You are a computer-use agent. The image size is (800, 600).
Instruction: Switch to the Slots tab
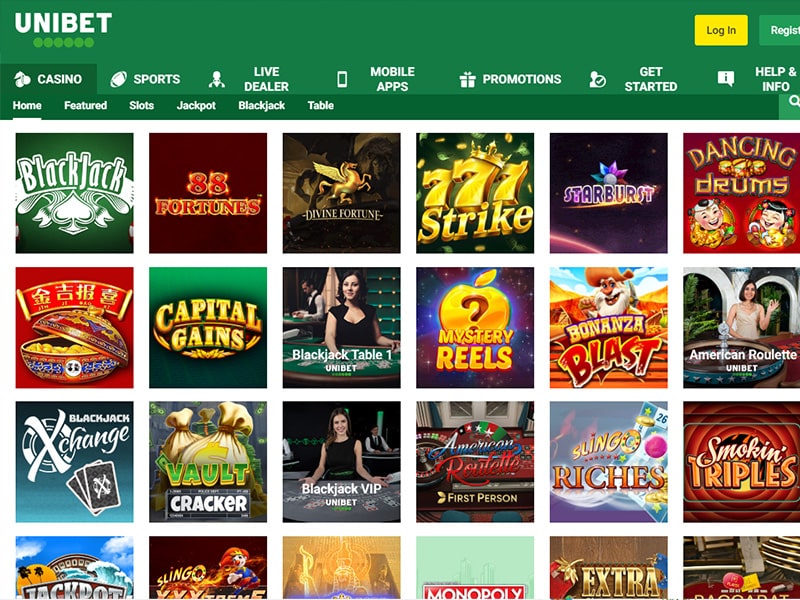[141, 106]
